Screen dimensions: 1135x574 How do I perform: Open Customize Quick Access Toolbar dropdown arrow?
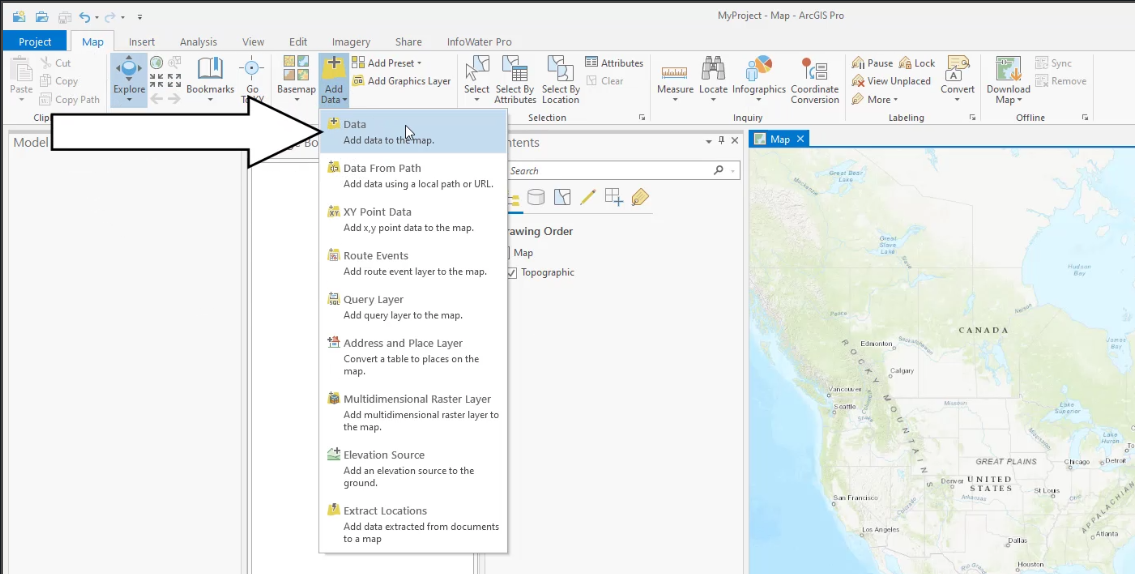pyautogui.click(x=140, y=17)
